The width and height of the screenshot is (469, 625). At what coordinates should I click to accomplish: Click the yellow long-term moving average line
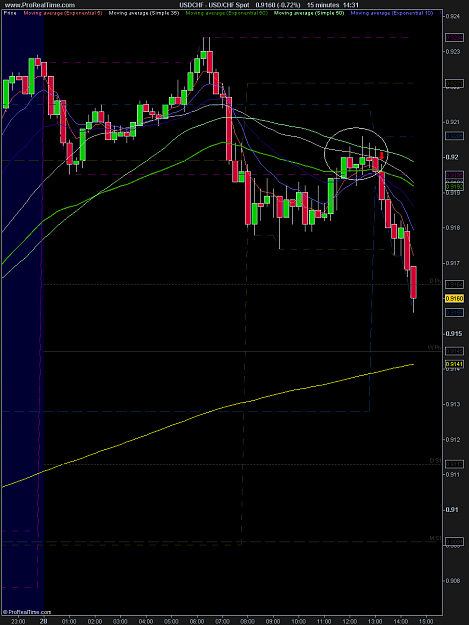tap(207, 413)
